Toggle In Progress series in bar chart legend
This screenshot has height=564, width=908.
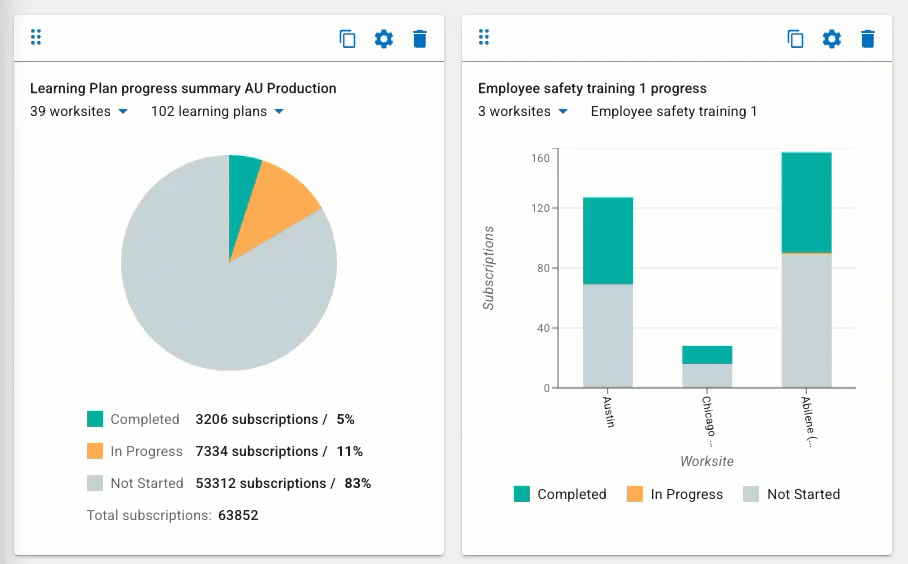point(675,494)
